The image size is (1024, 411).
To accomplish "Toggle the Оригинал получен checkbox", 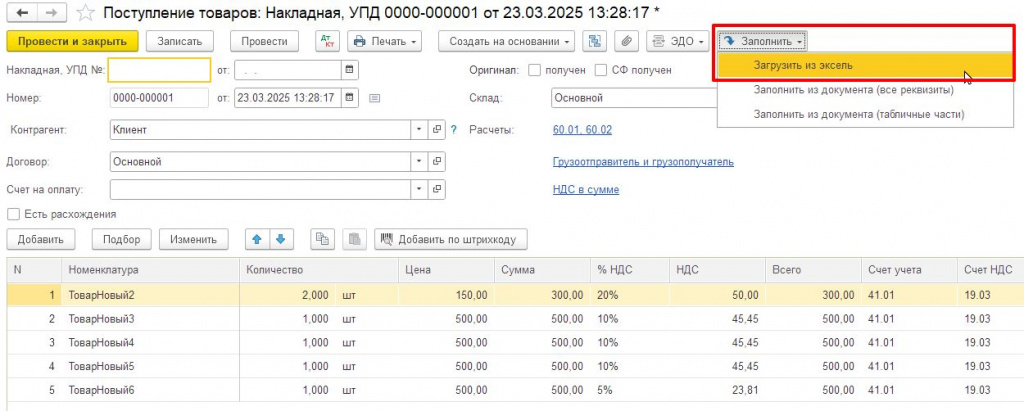I will (x=534, y=70).
